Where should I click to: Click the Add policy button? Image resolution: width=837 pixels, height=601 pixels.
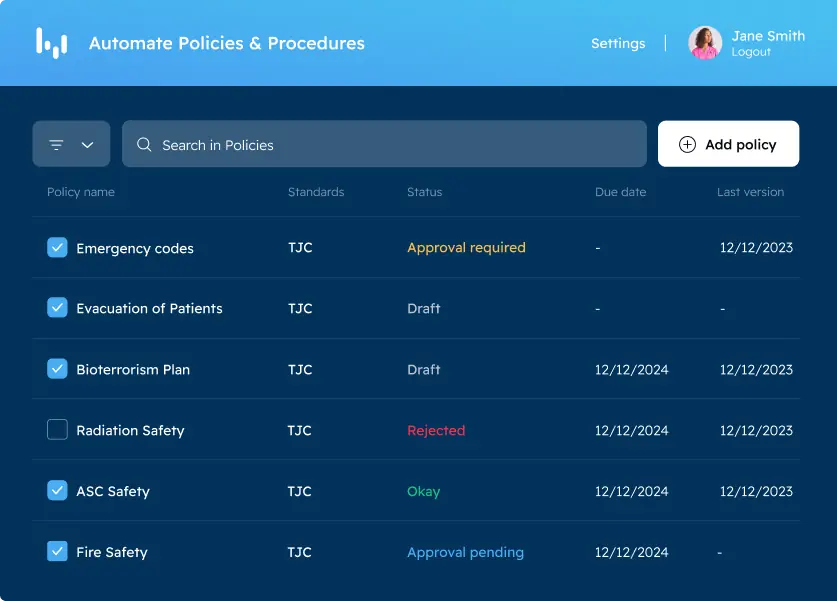pos(728,144)
